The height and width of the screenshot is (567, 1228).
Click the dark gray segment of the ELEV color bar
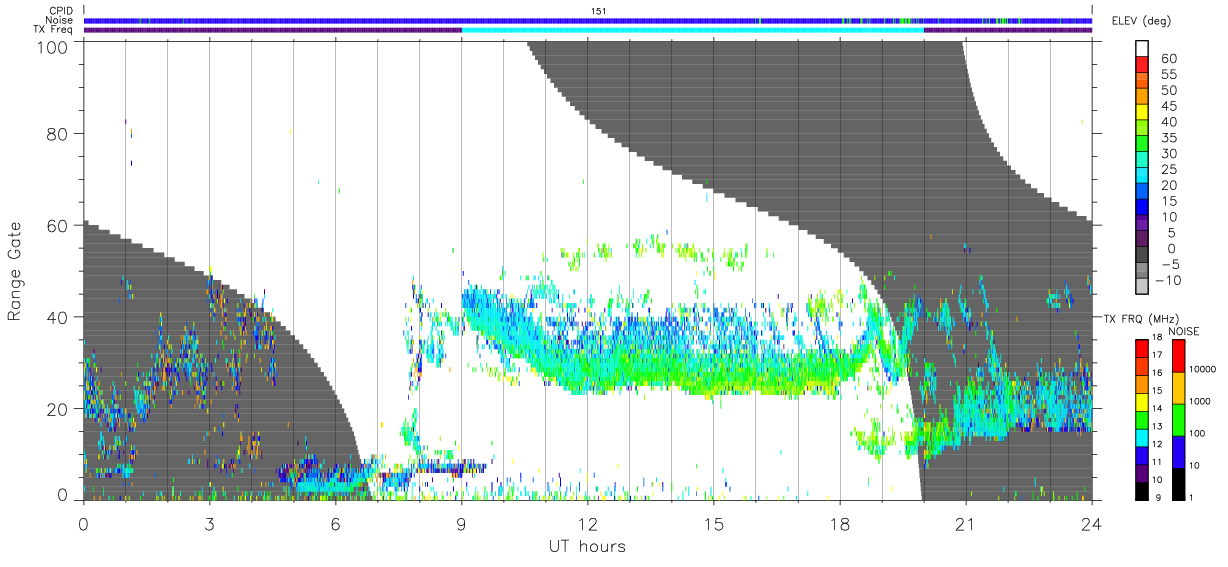coord(1143,256)
